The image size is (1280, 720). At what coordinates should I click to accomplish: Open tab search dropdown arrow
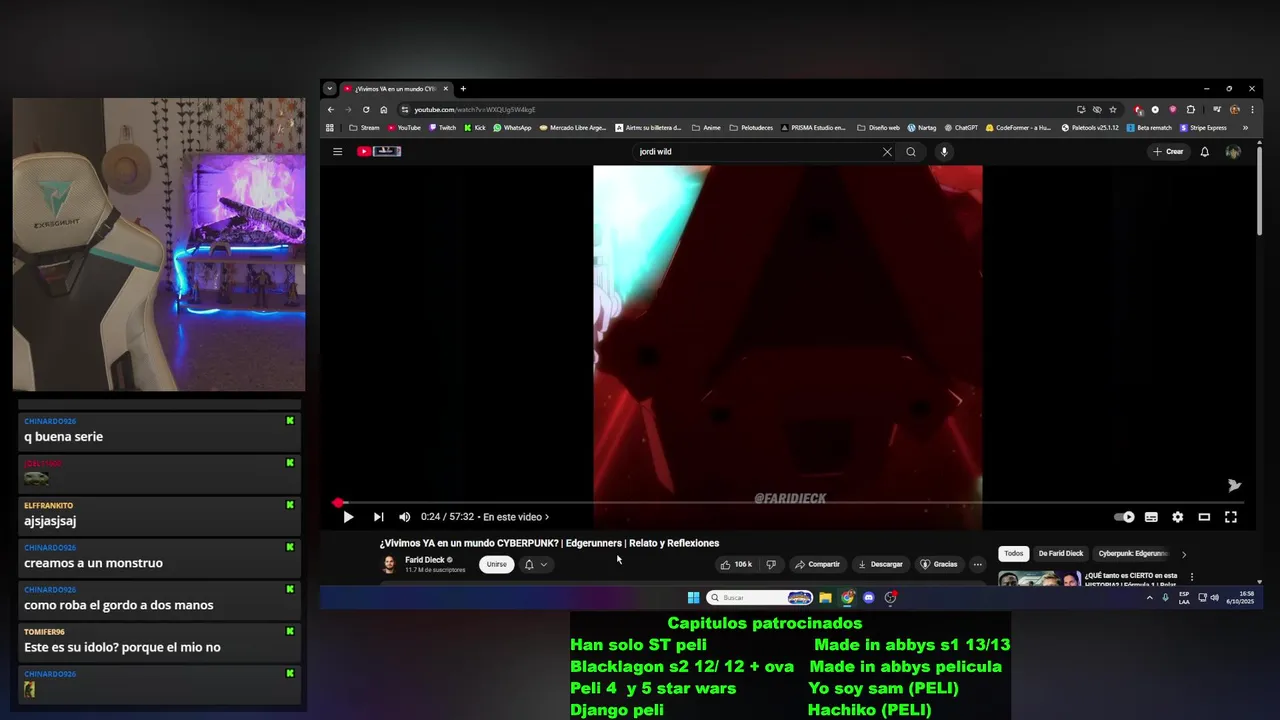329,89
